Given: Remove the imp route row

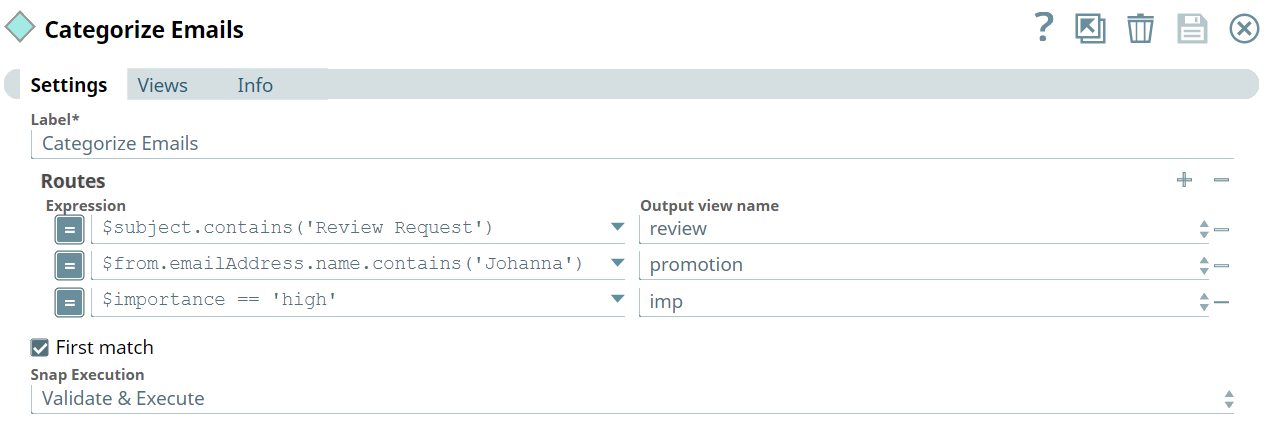Looking at the screenshot, I should click(x=1221, y=301).
